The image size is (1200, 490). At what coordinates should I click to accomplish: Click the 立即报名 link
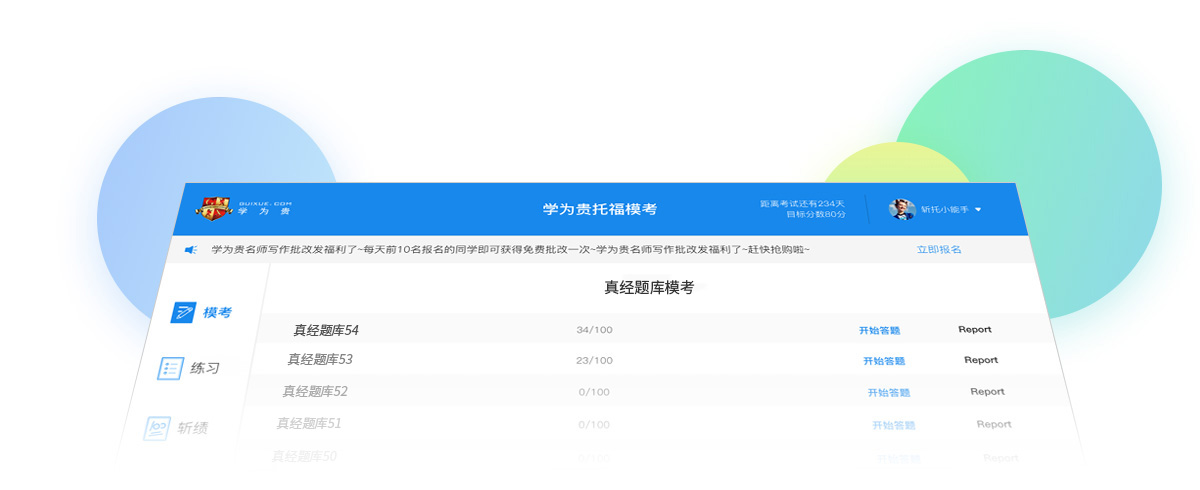pos(939,249)
